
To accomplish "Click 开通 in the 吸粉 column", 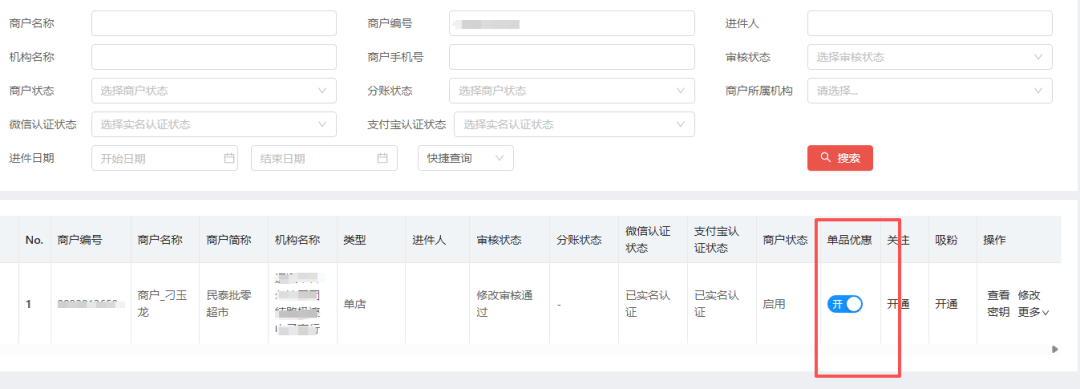I will click(x=946, y=304).
